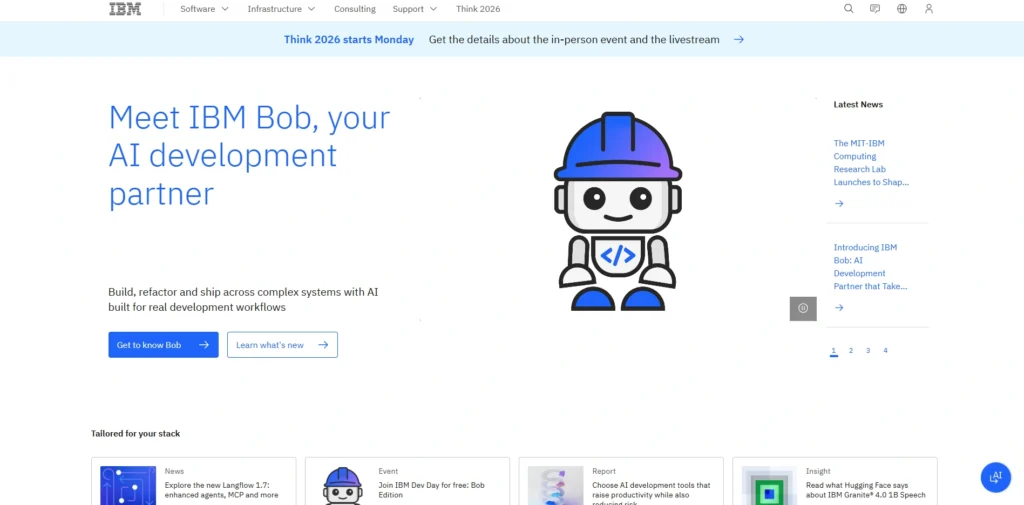Open the AI assistant floating button
1024x505 pixels.
(995, 477)
